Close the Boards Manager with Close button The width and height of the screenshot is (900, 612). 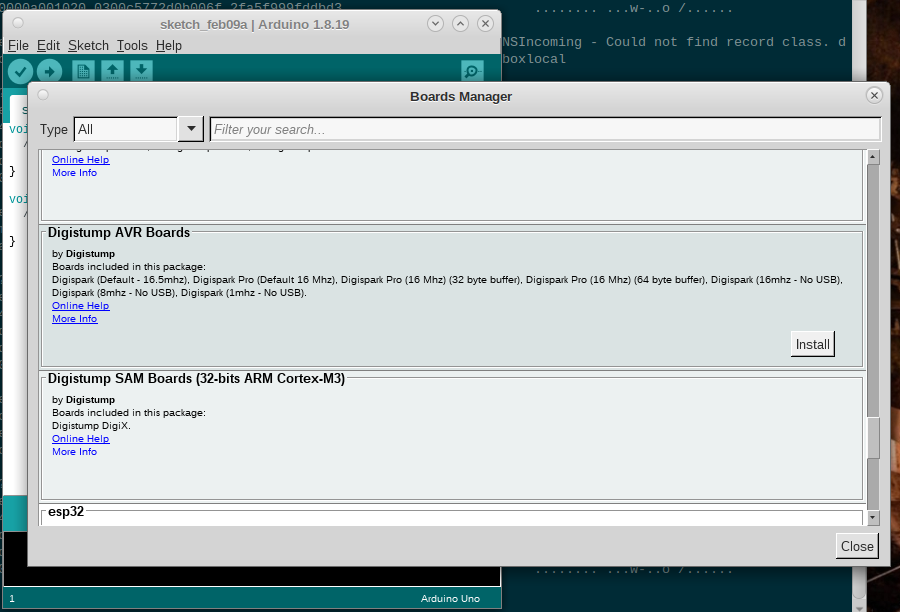click(857, 546)
